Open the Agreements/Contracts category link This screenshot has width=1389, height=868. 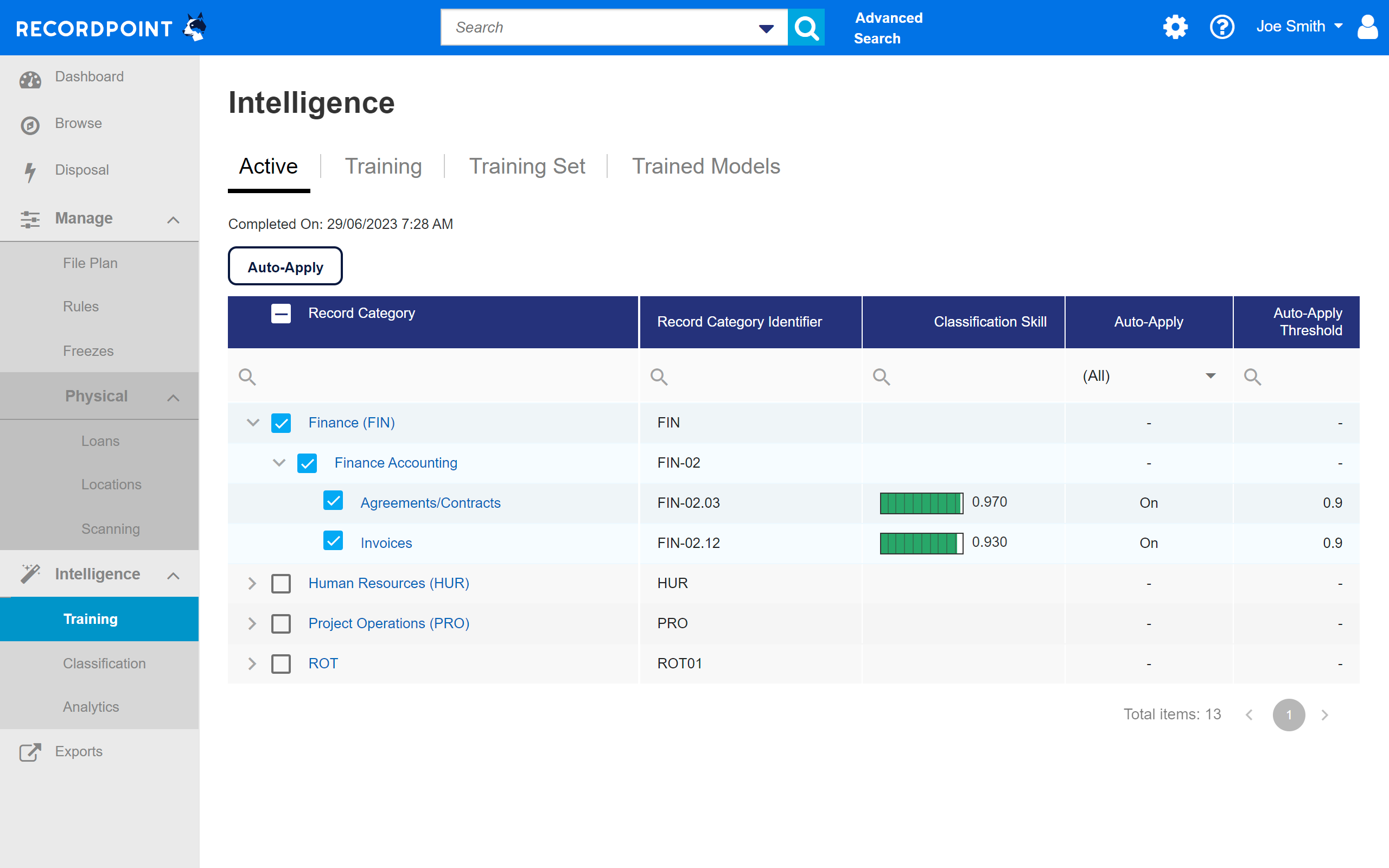[430, 503]
